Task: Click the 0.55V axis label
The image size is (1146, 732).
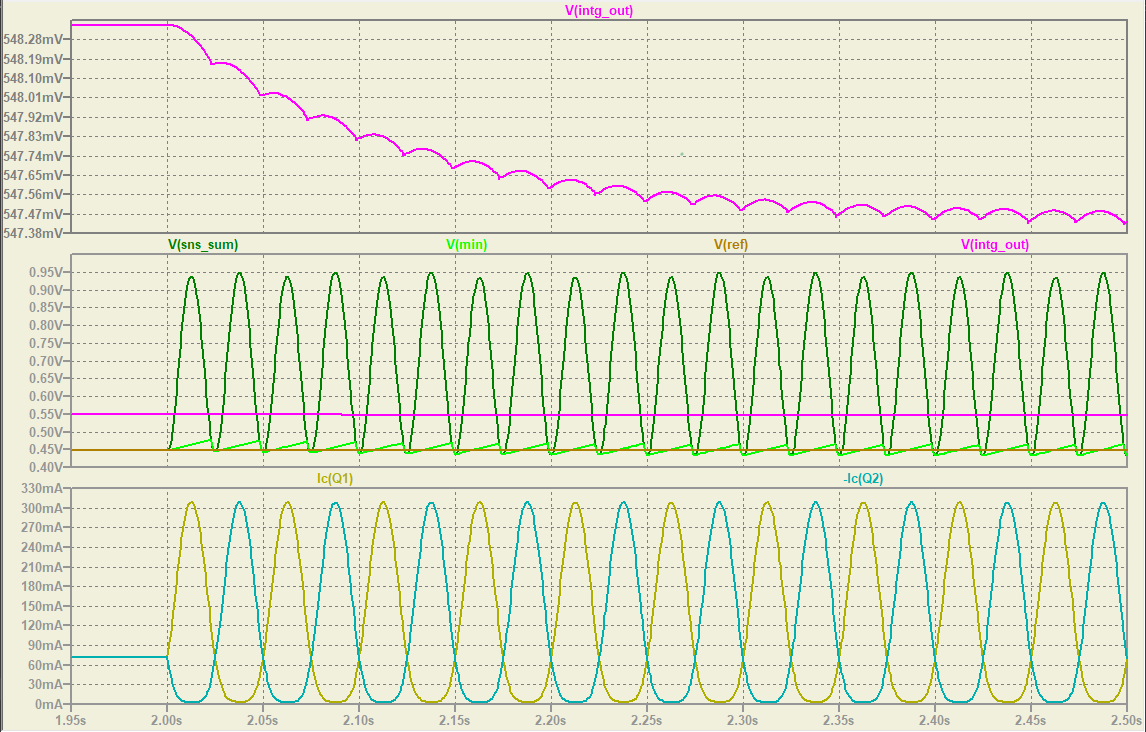Action: click(x=45, y=414)
